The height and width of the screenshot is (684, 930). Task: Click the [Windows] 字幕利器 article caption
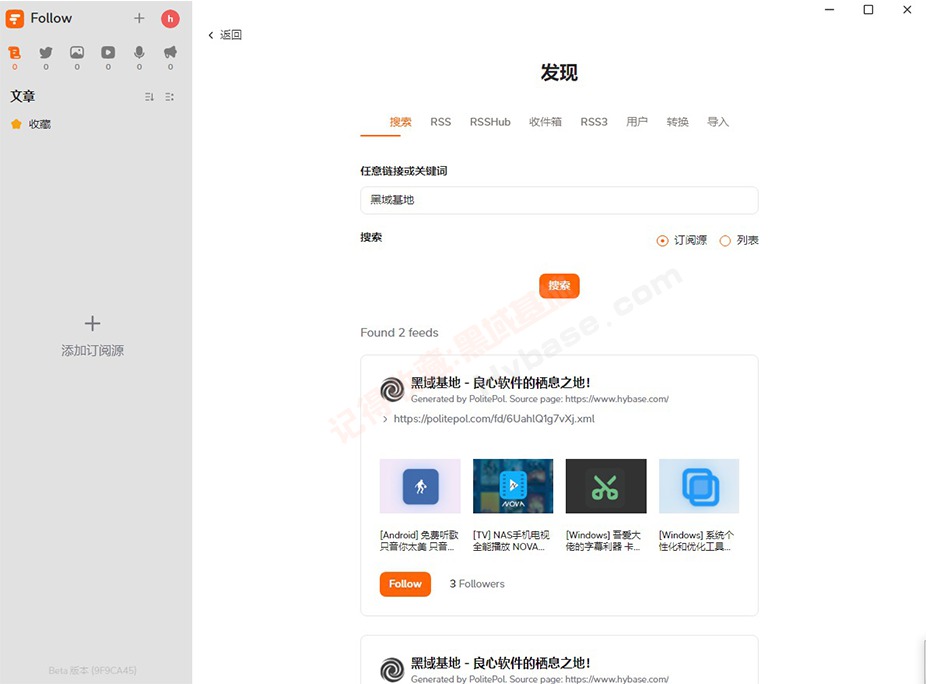coord(603,540)
